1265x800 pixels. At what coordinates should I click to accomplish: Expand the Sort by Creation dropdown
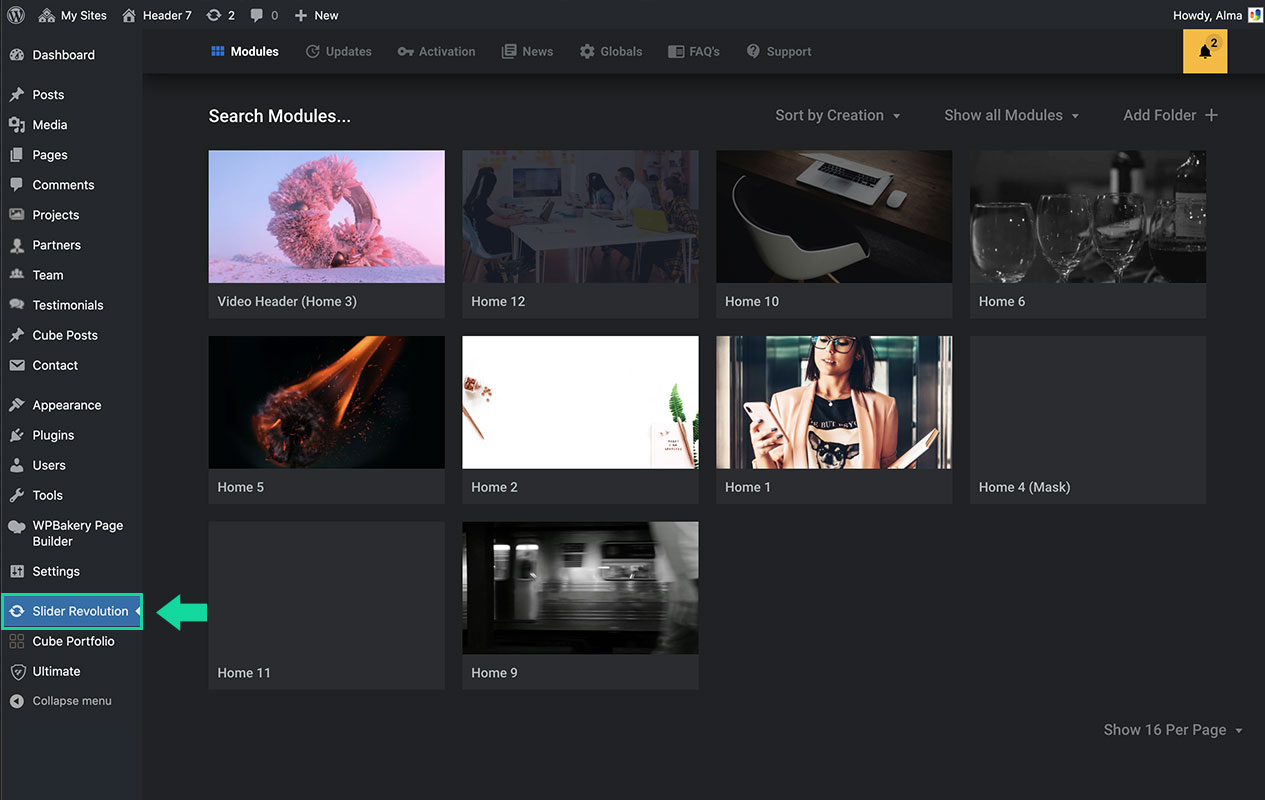[x=838, y=115]
